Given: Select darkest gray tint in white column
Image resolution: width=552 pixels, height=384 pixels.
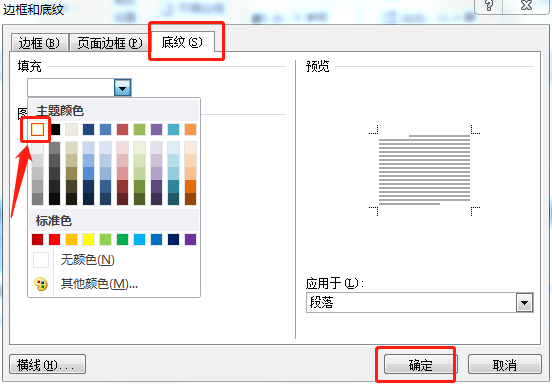Looking at the screenshot, I should coord(37,199).
